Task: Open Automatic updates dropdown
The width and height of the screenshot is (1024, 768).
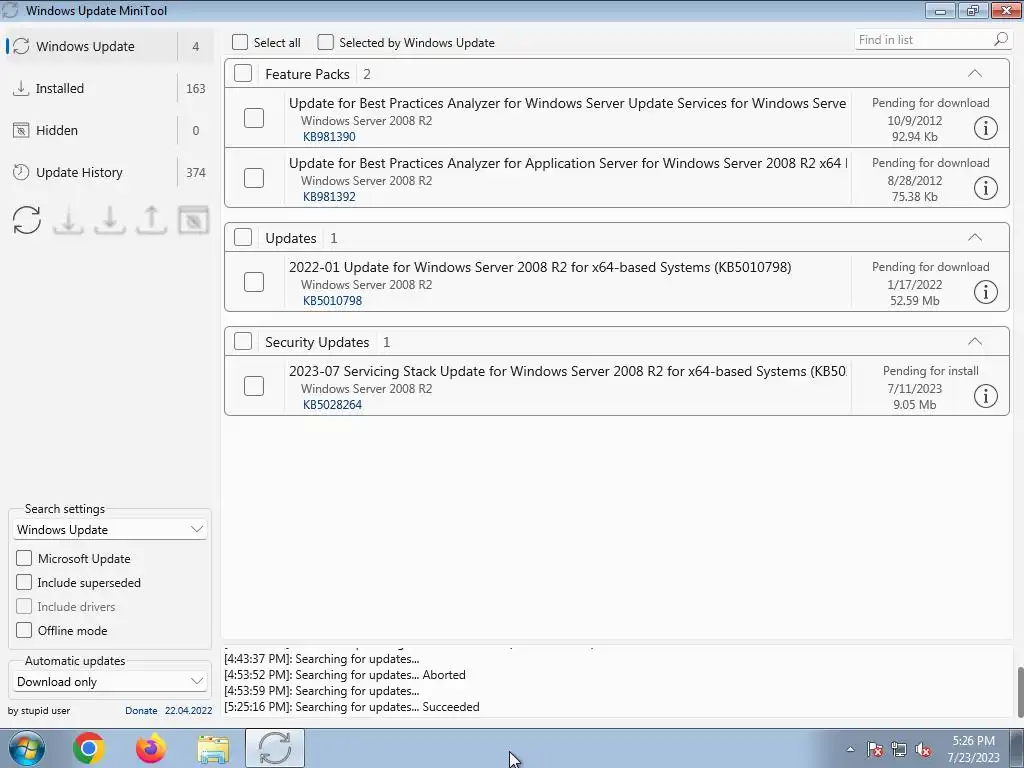Action: (110, 682)
